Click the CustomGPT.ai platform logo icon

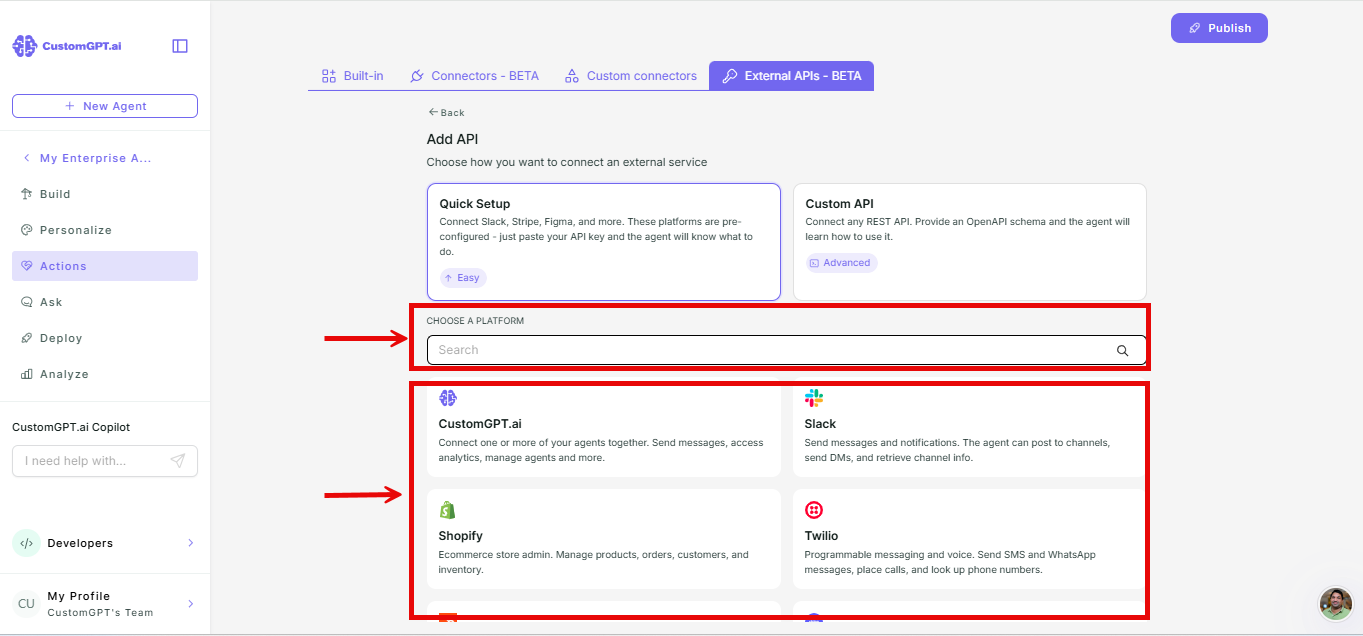point(448,398)
